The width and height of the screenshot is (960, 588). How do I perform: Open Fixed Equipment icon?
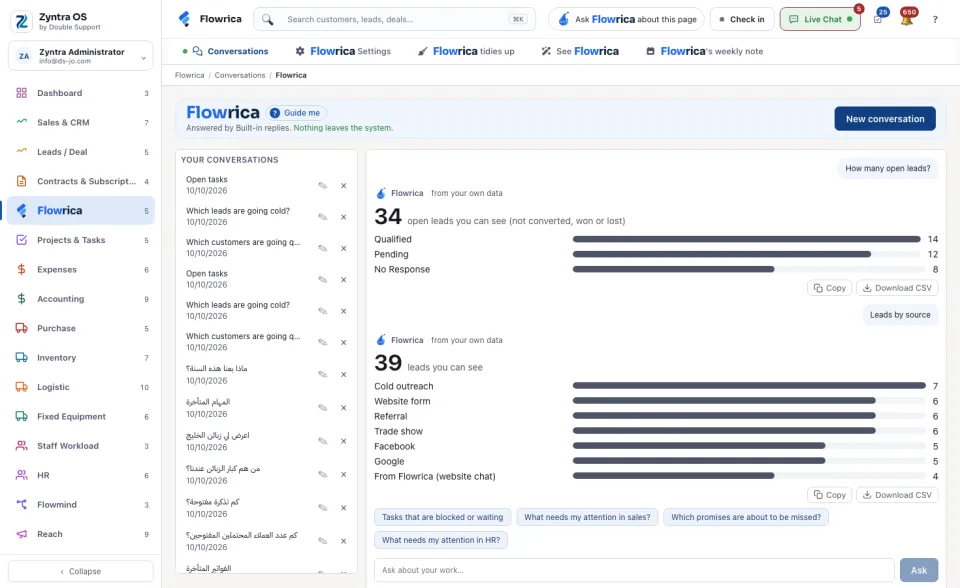click(21, 416)
